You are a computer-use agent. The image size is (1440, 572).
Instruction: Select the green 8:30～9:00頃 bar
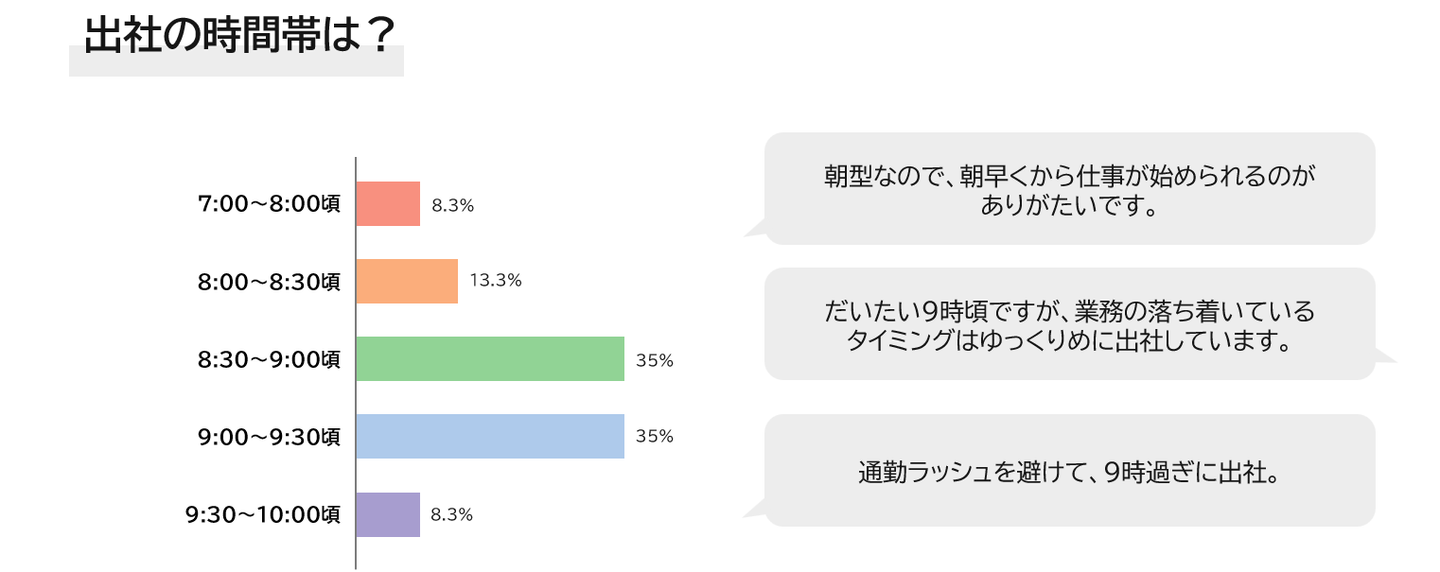[x=490, y=359]
